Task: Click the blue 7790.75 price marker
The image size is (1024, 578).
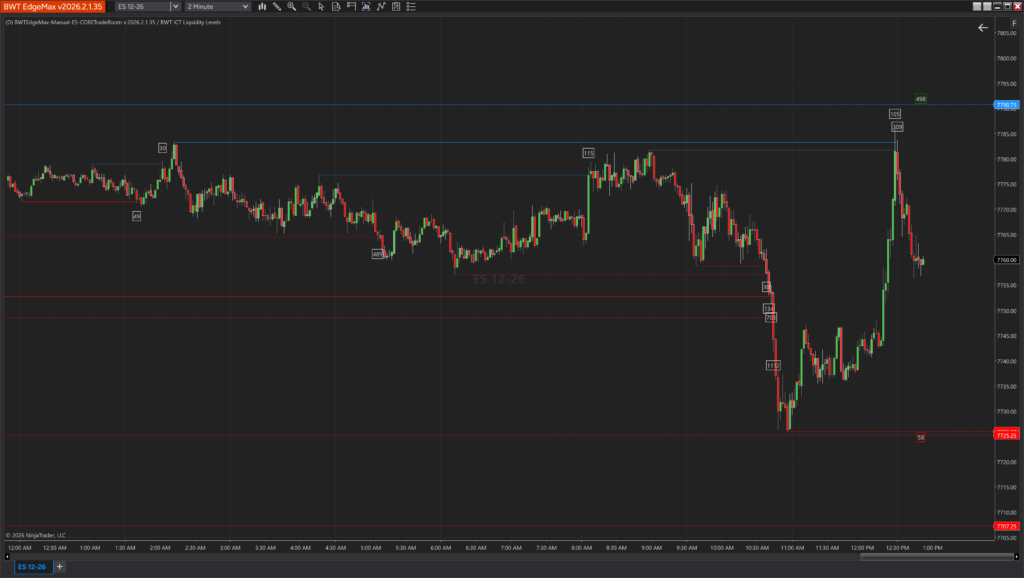Action: [1006, 104]
